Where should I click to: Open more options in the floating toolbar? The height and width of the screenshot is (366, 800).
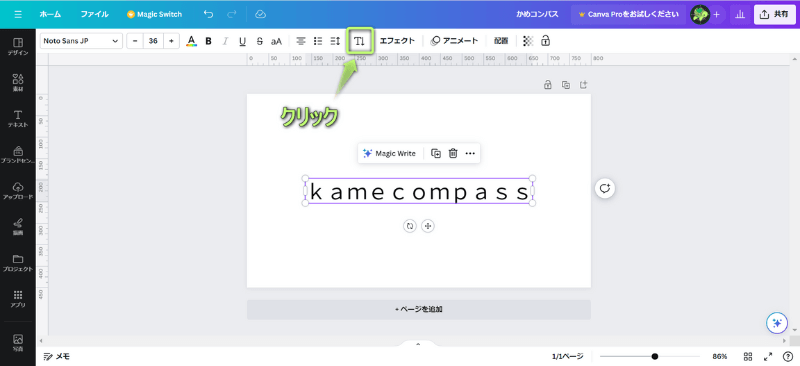click(470, 153)
